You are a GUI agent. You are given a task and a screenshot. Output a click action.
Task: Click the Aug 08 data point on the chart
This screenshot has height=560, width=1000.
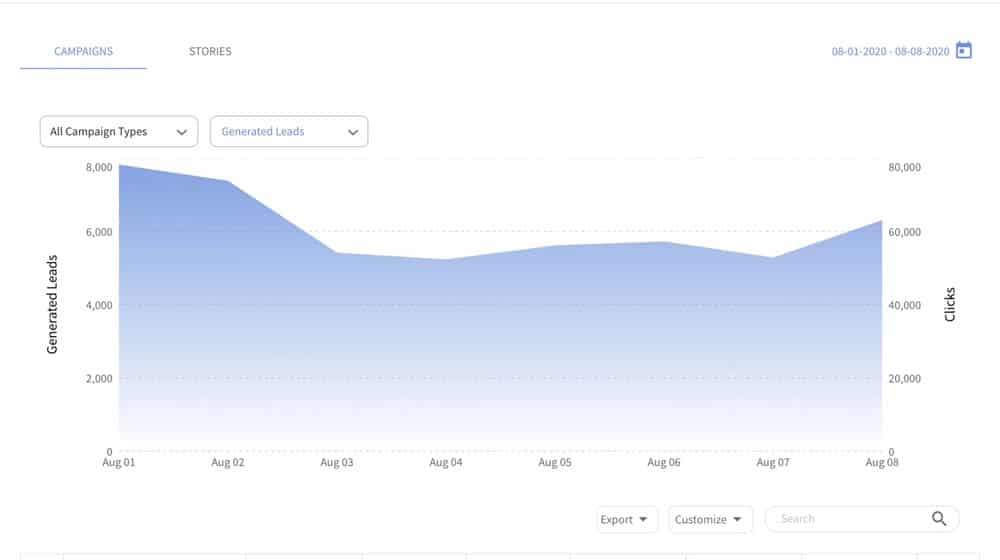pyautogui.click(x=882, y=221)
